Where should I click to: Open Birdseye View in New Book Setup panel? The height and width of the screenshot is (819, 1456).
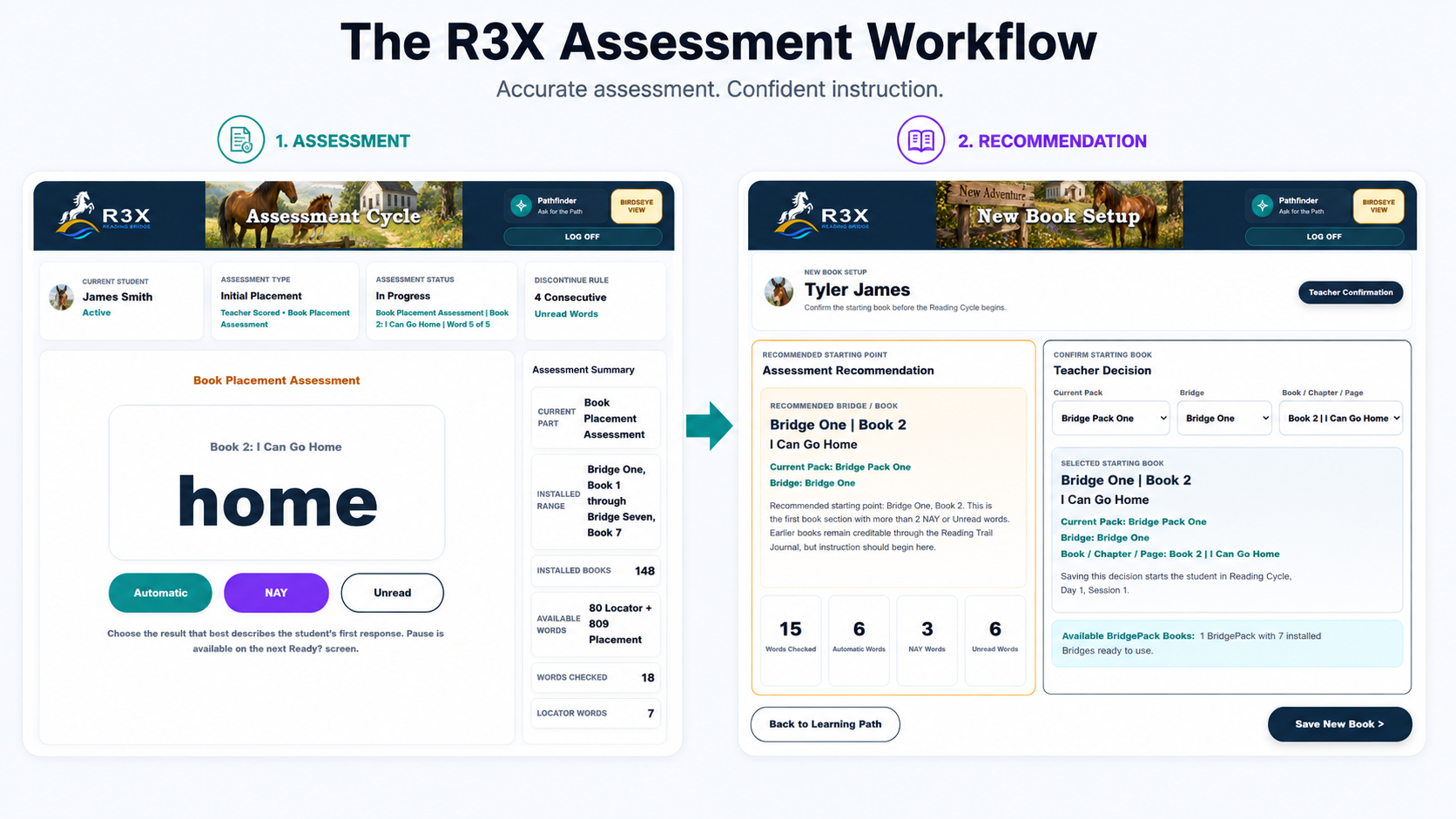click(1378, 206)
